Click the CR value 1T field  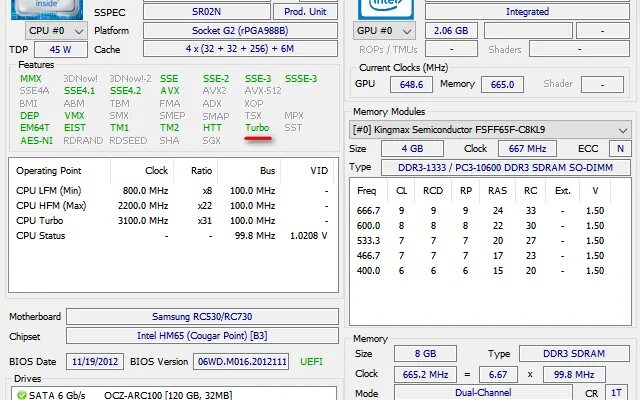[616, 393]
